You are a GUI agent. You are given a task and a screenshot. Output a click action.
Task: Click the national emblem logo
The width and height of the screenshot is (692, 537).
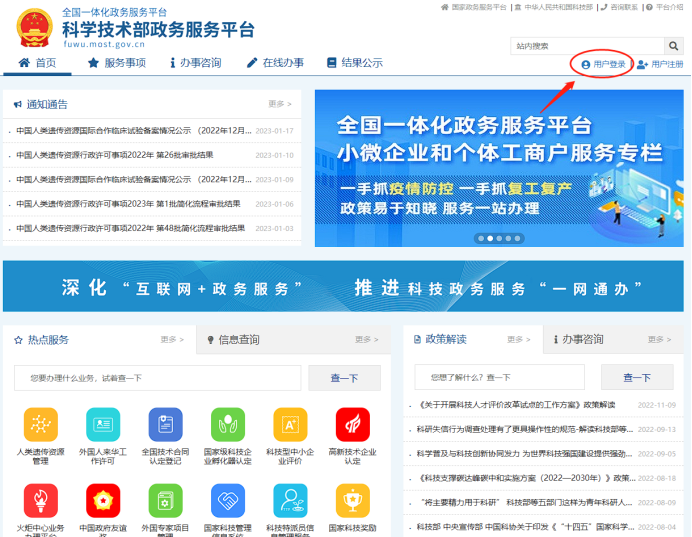tap(34, 28)
